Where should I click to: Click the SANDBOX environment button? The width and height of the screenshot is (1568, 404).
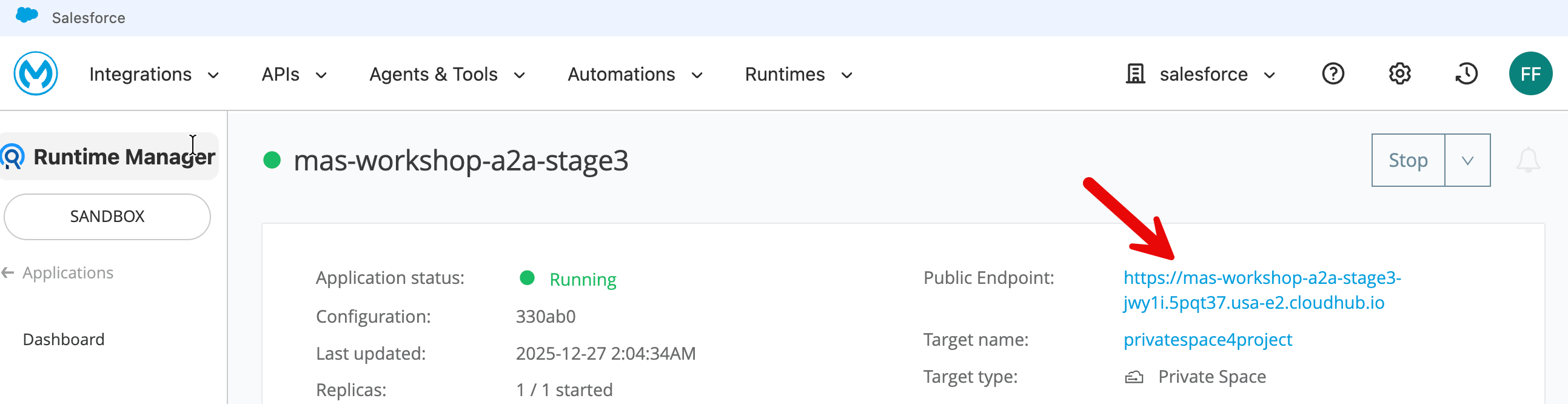point(107,217)
